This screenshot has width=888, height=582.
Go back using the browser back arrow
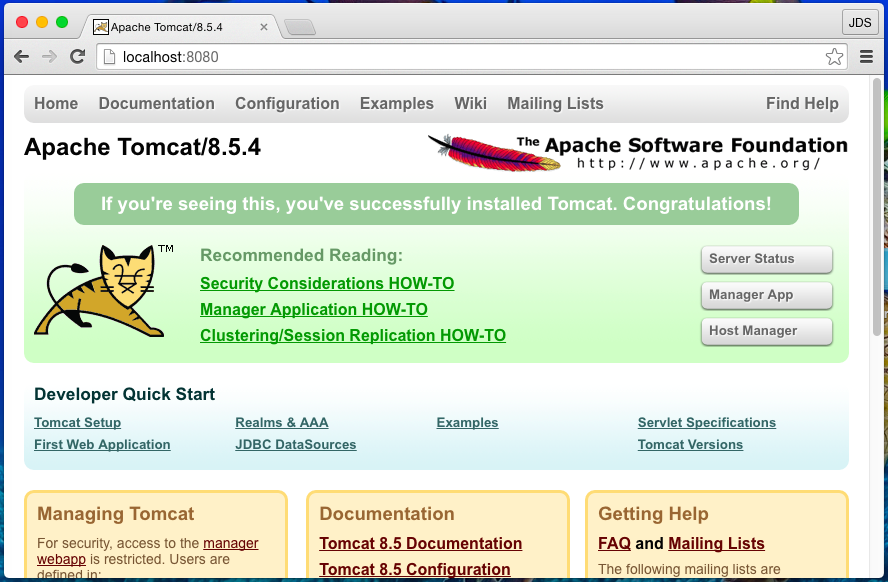[21, 57]
